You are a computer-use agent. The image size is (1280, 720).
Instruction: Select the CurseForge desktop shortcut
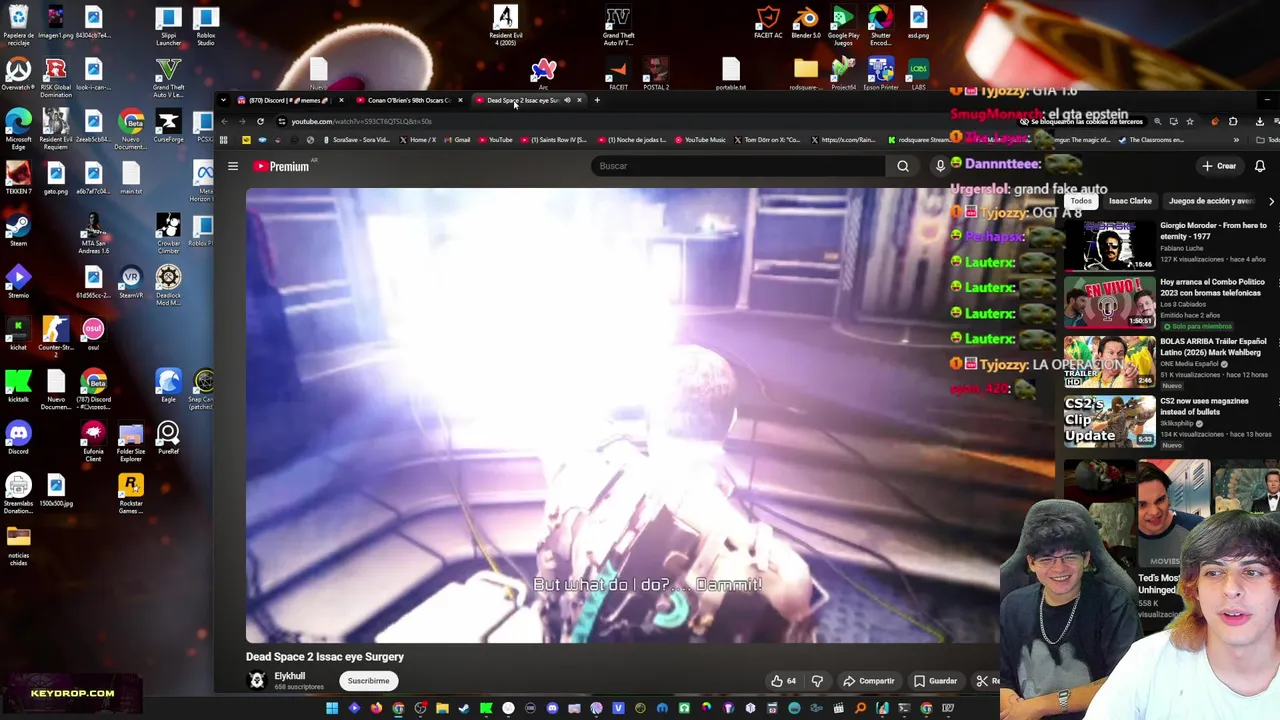point(168,126)
